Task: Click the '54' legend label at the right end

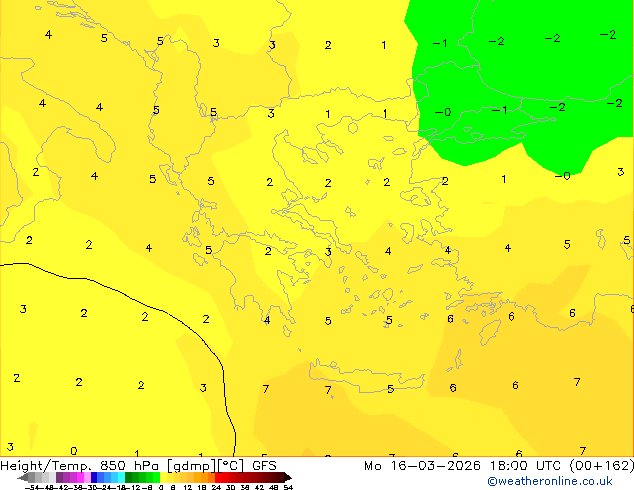Action: (x=288, y=488)
